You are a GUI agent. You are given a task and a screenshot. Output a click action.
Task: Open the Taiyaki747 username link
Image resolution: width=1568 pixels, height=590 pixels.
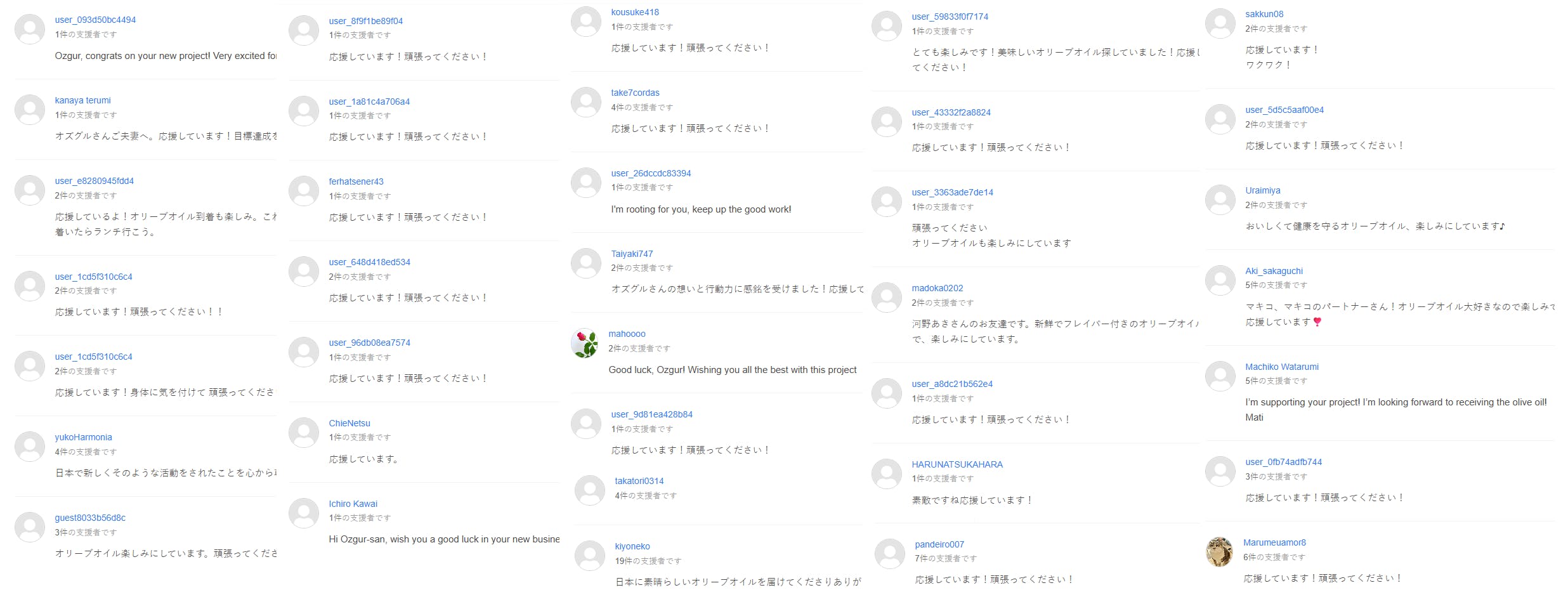click(x=632, y=254)
